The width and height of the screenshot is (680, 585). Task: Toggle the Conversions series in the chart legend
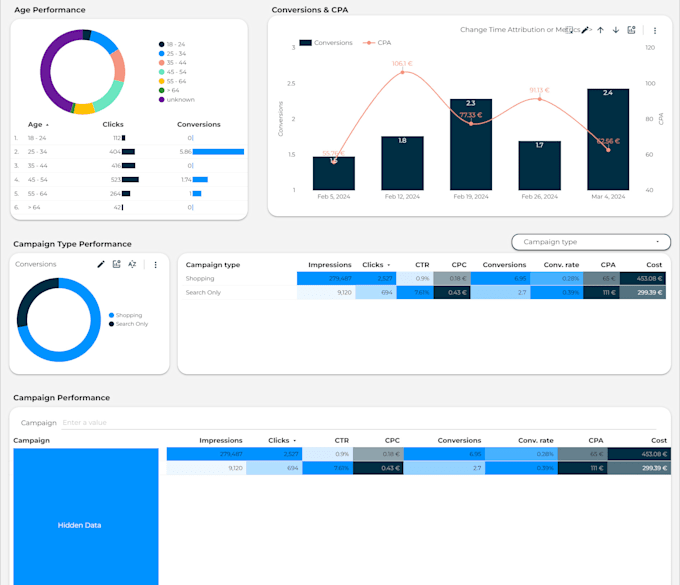(326, 42)
